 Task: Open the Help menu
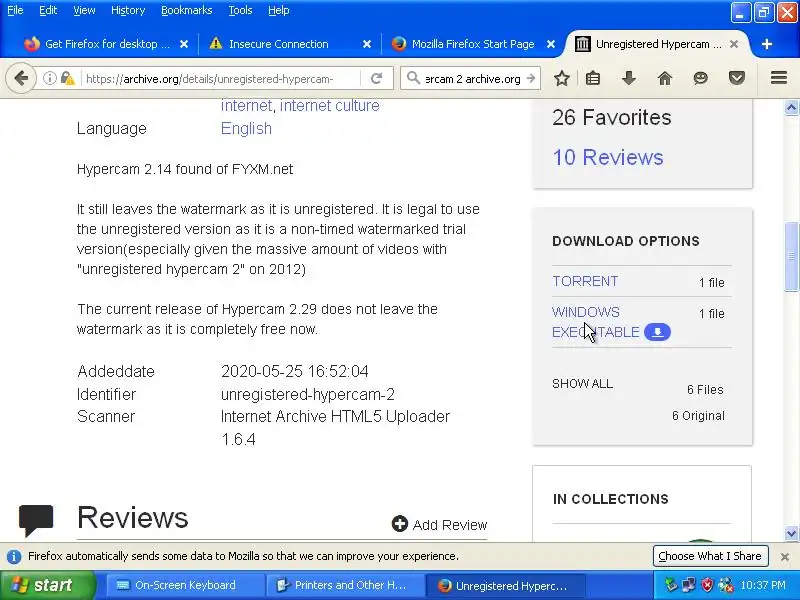coord(279,10)
